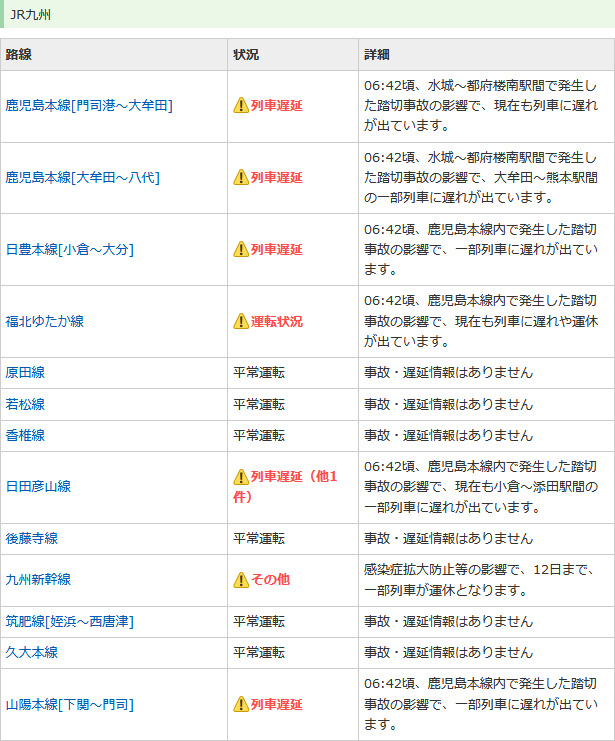Screen dimensions: 615x741
Task: Open the 日豊本線[小倉～大分] line link
Action: pos(69,250)
